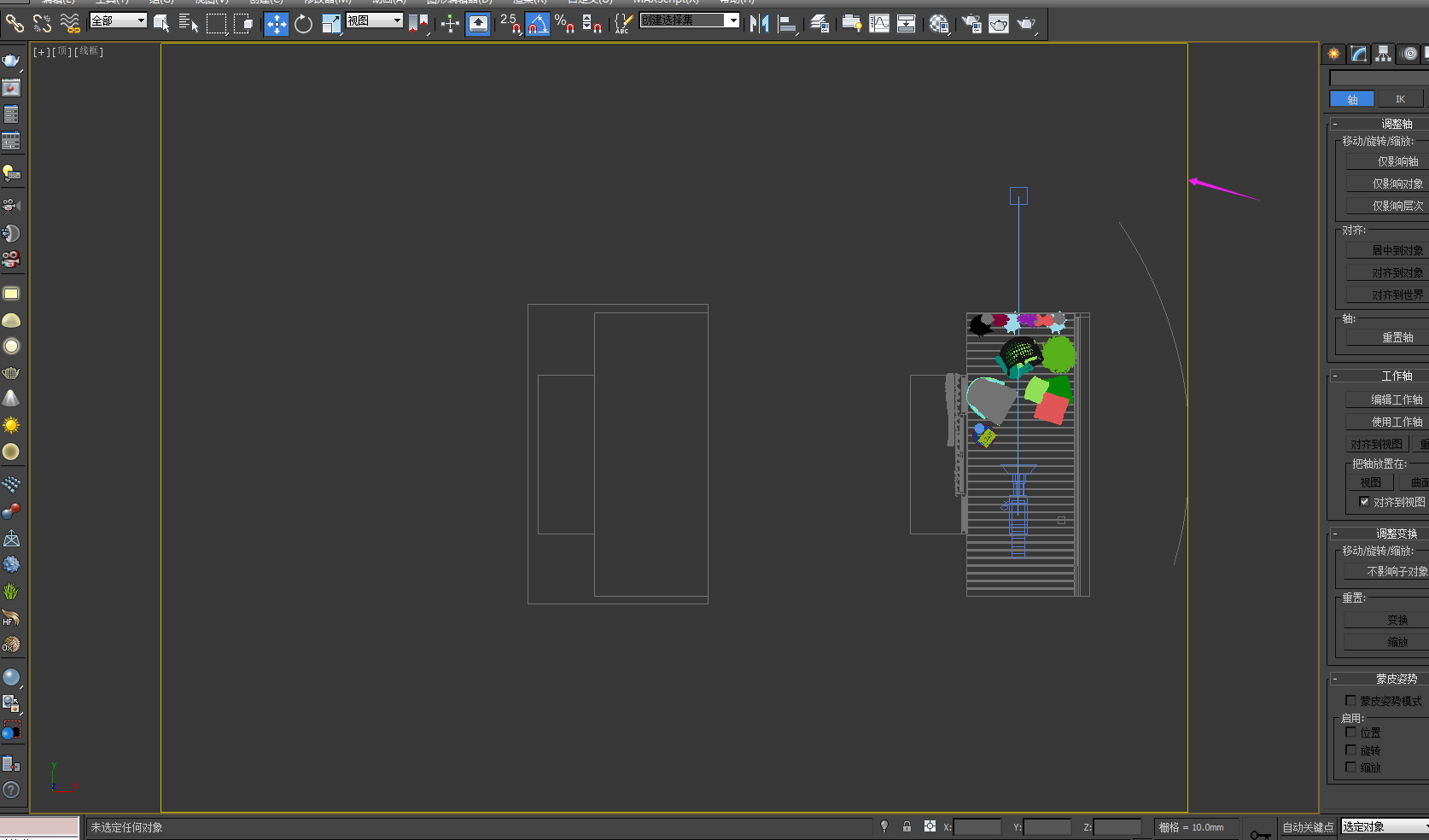Click the Z coordinate input field
The width and height of the screenshot is (1429, 840).
point(1117,826)
